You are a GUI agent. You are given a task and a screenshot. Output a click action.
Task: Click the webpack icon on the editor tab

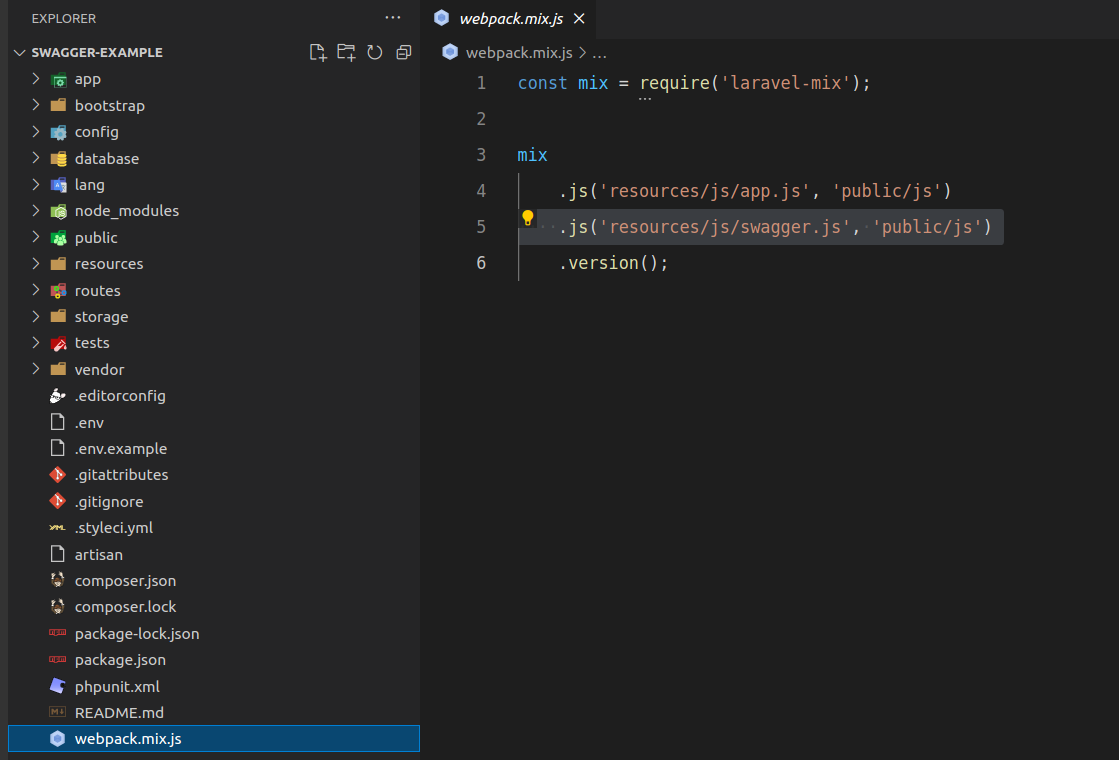(440, 17)
